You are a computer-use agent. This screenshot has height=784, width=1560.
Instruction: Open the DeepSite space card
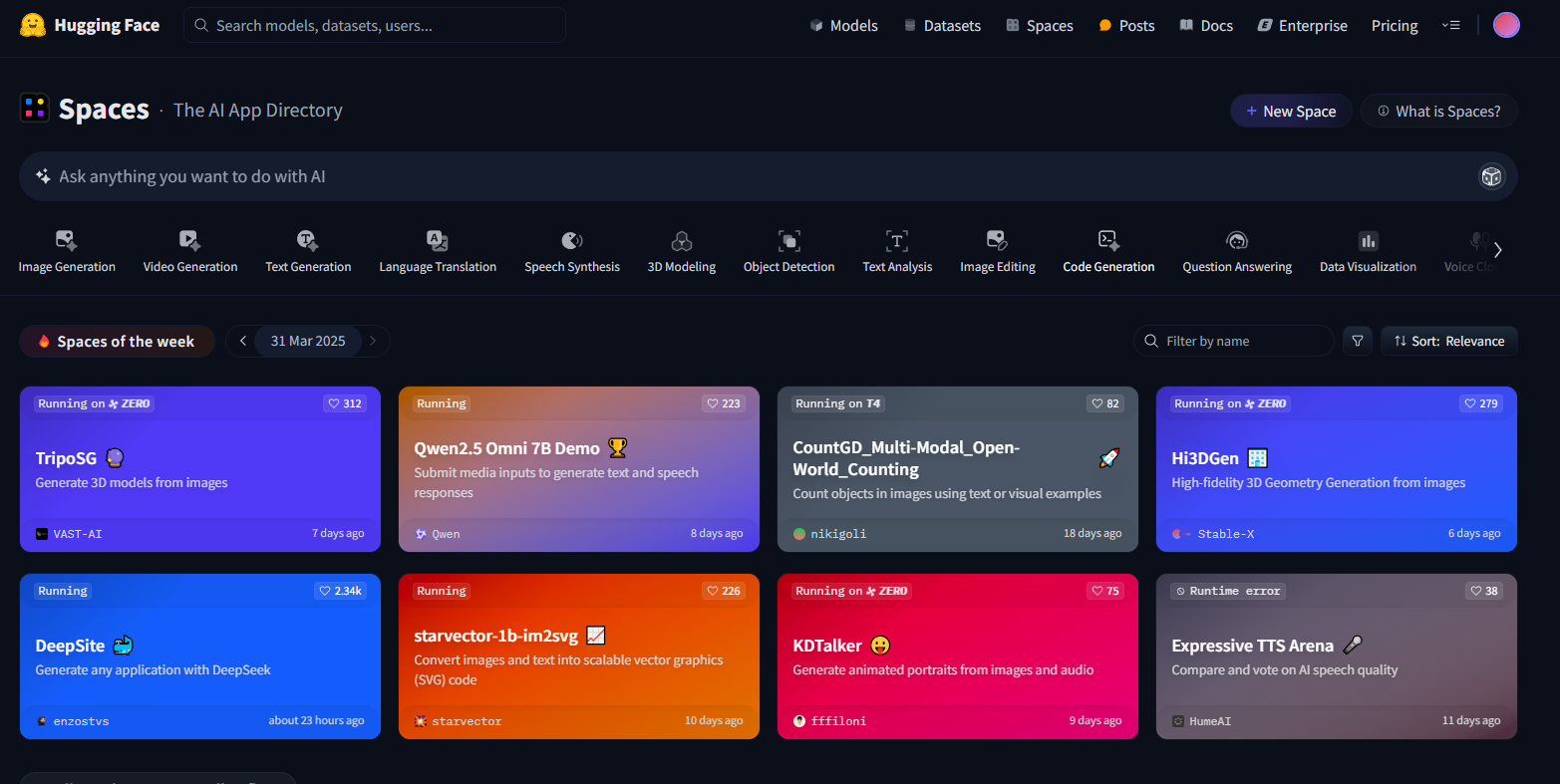click(200, 656)
